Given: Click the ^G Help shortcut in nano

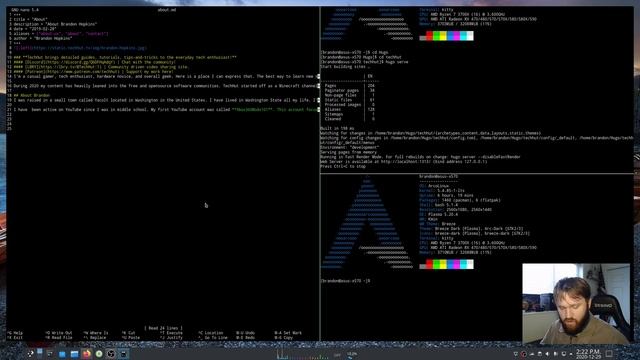Looking at the screenshot, I should 15,333.
